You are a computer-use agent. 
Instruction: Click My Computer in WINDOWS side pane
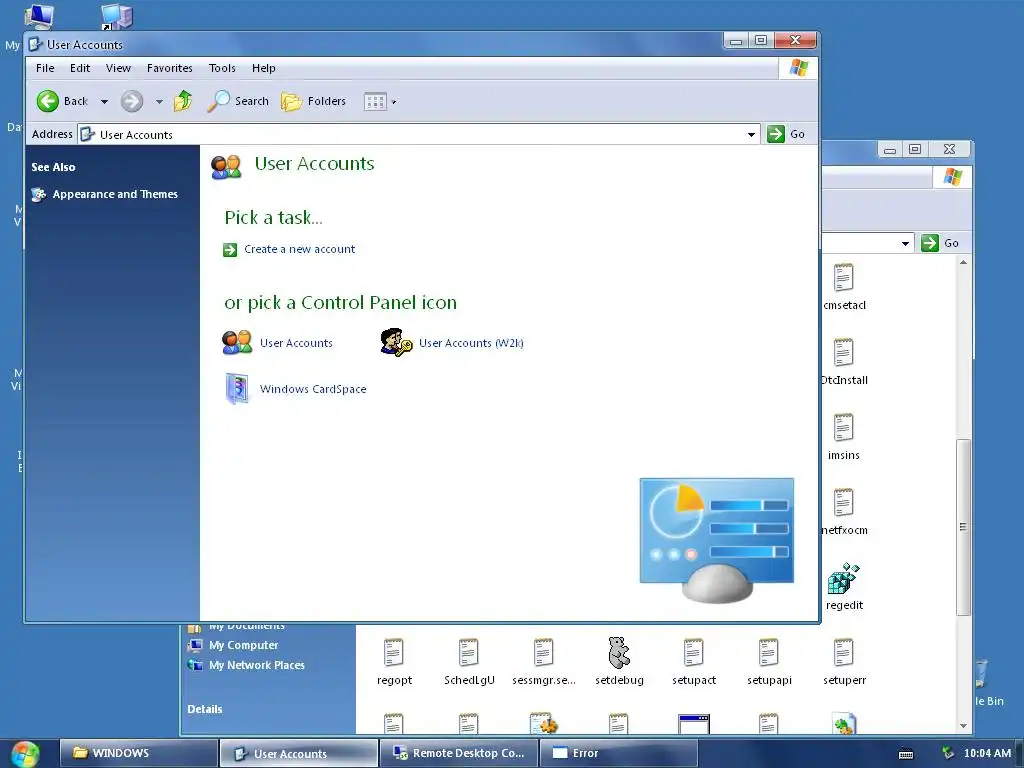(244, 645)
